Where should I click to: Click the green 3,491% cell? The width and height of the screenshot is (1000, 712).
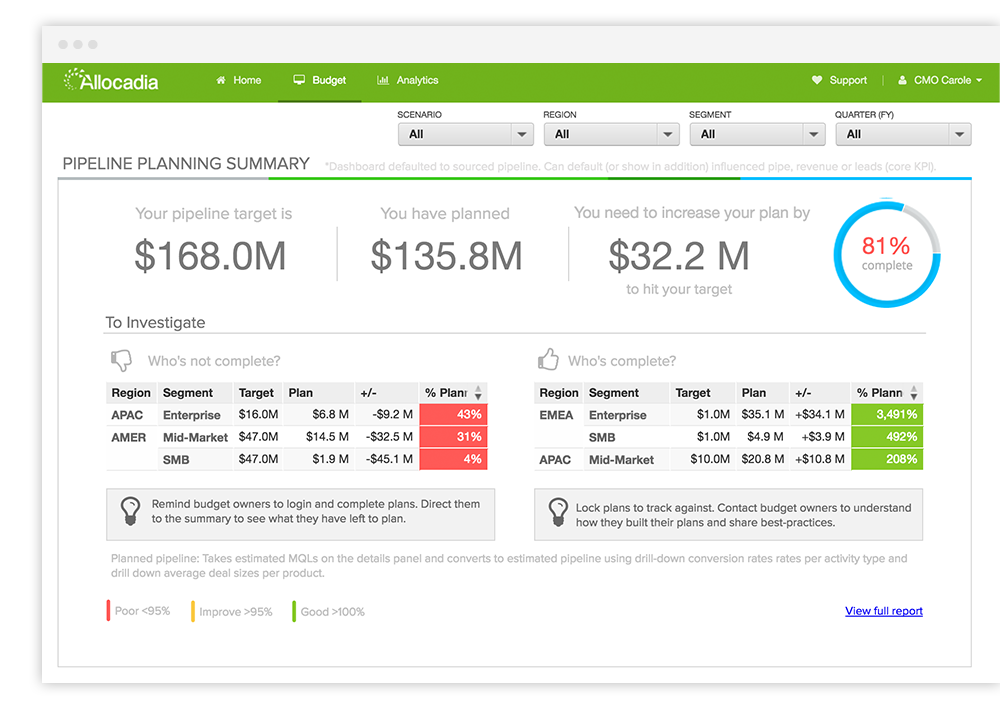click(887, 415)
